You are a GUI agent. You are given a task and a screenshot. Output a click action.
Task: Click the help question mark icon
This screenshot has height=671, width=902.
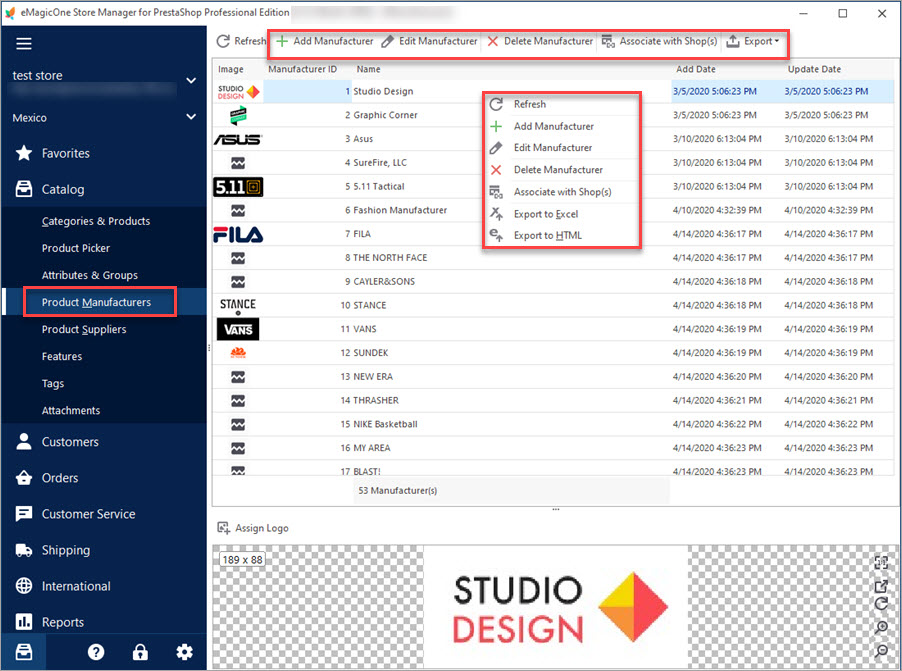click(95, 652)
